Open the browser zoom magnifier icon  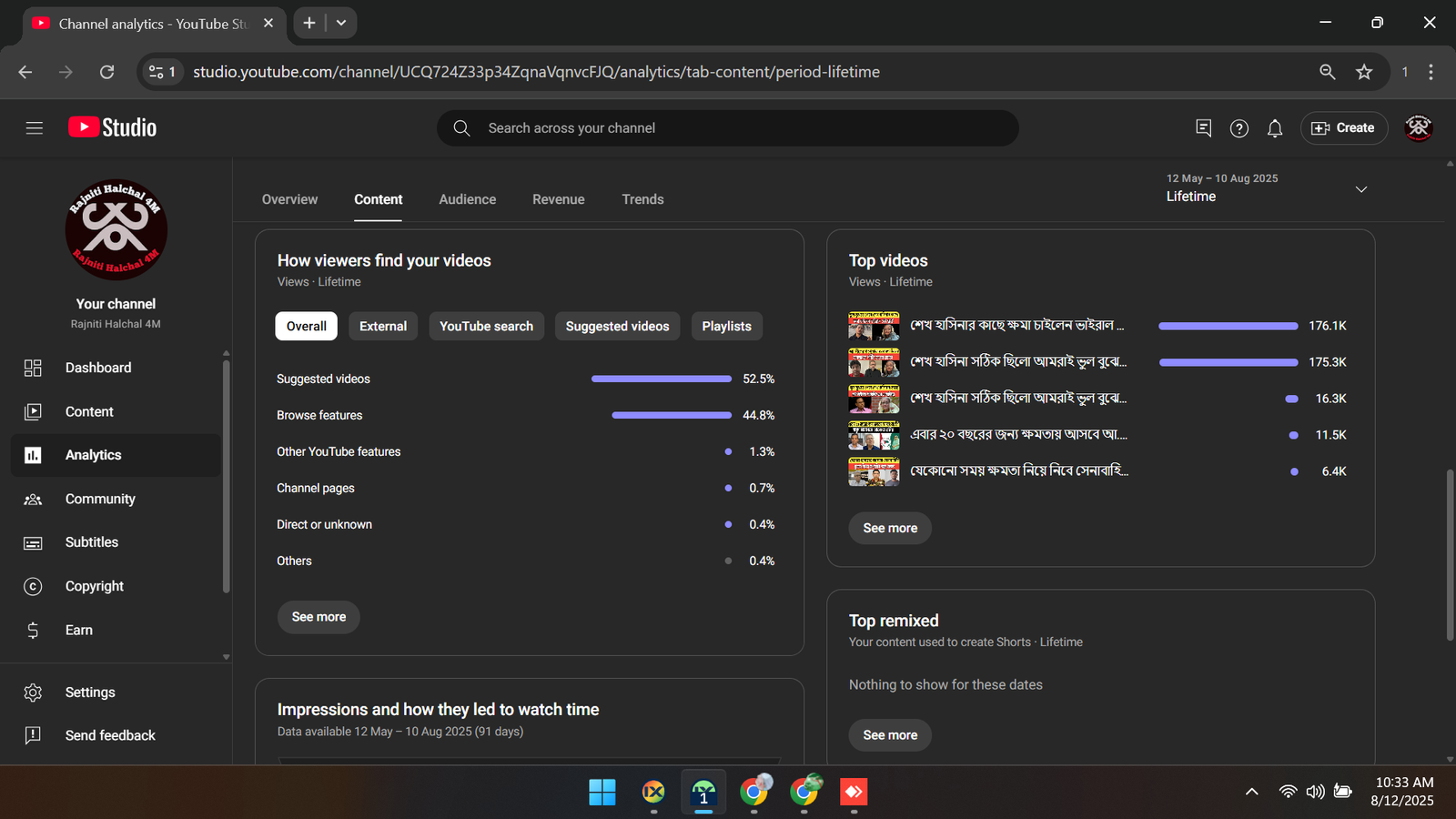pyautogui.click(x=1327, y=72)
